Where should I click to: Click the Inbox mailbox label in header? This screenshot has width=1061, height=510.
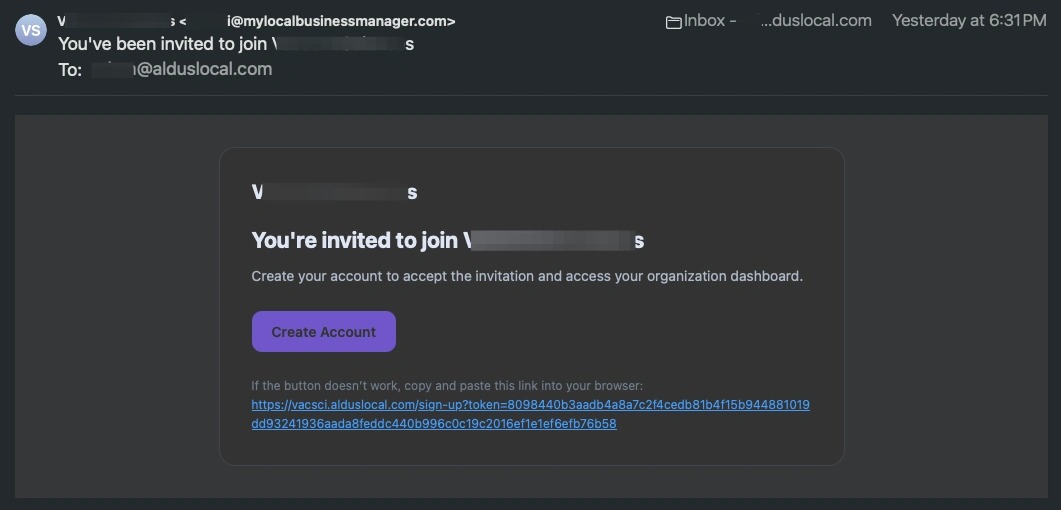(777, 21)
